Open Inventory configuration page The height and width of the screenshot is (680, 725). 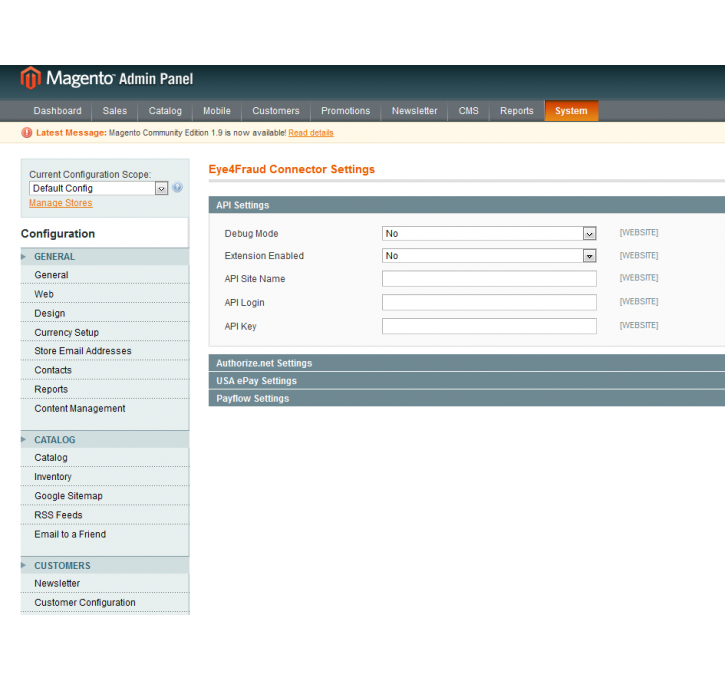point(105,477)
